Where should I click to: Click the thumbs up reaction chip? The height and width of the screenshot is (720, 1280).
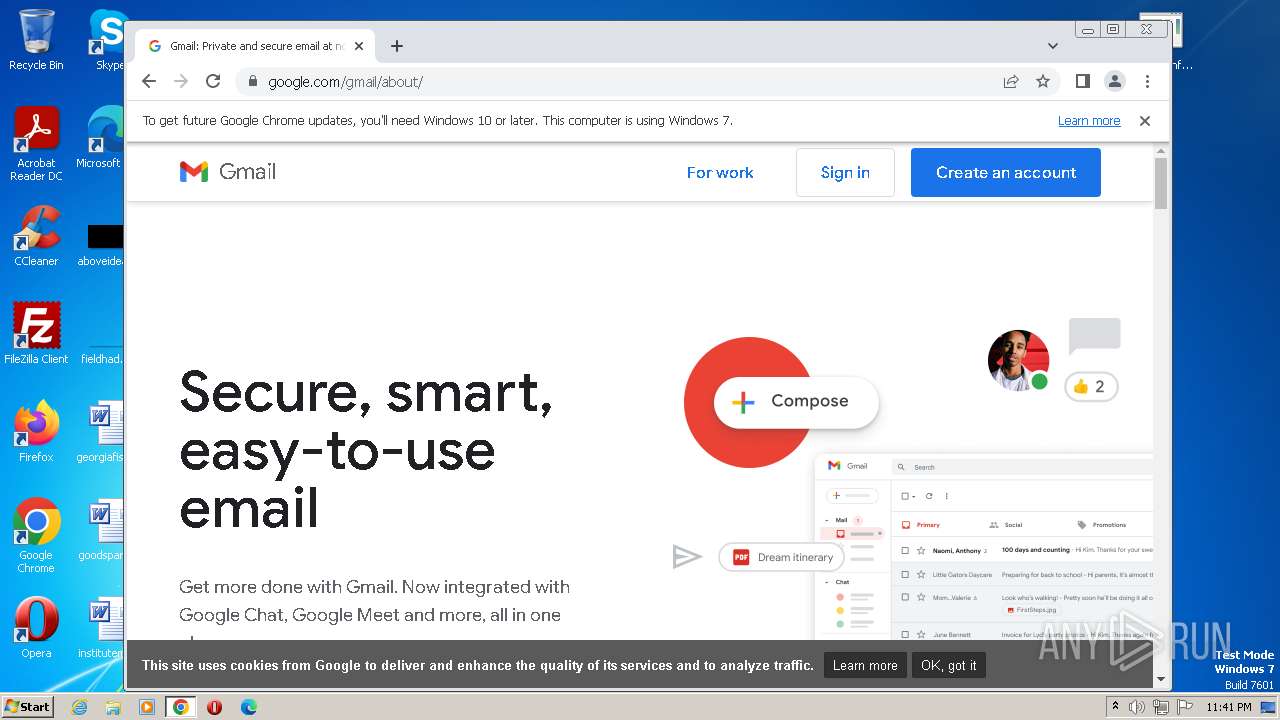(1091, 387)
